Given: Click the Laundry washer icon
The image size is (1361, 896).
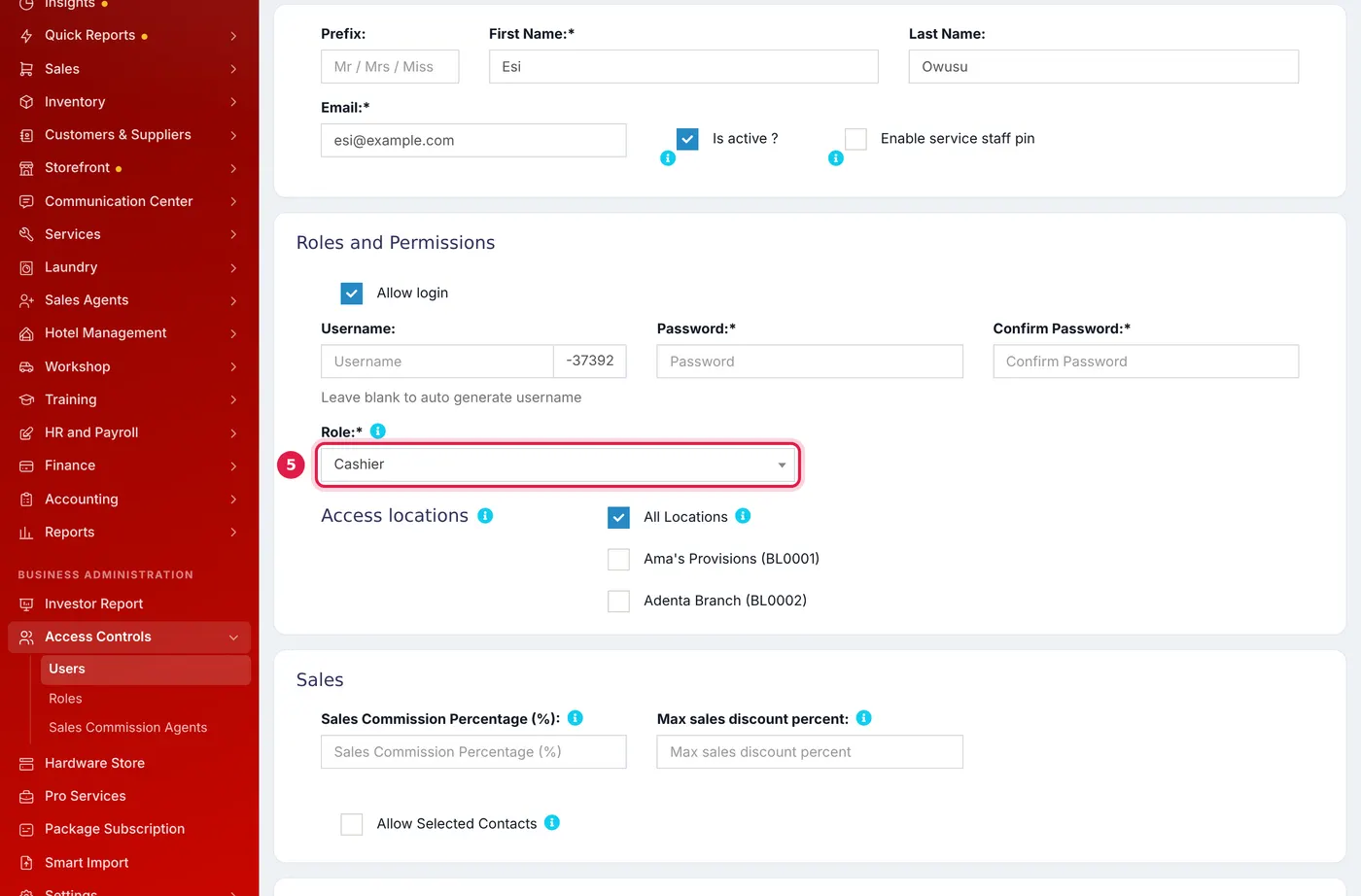Looking at the screenshot, I should coord(26,267).
